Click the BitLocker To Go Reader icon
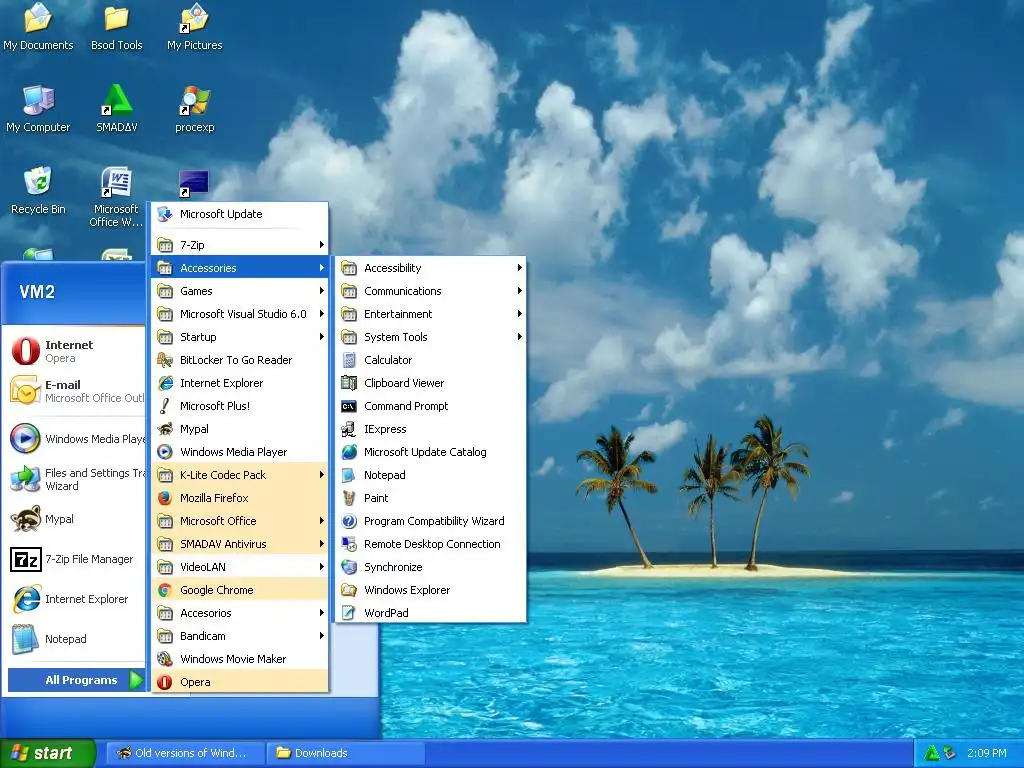The image size is (1024, 768). [165, 360]
